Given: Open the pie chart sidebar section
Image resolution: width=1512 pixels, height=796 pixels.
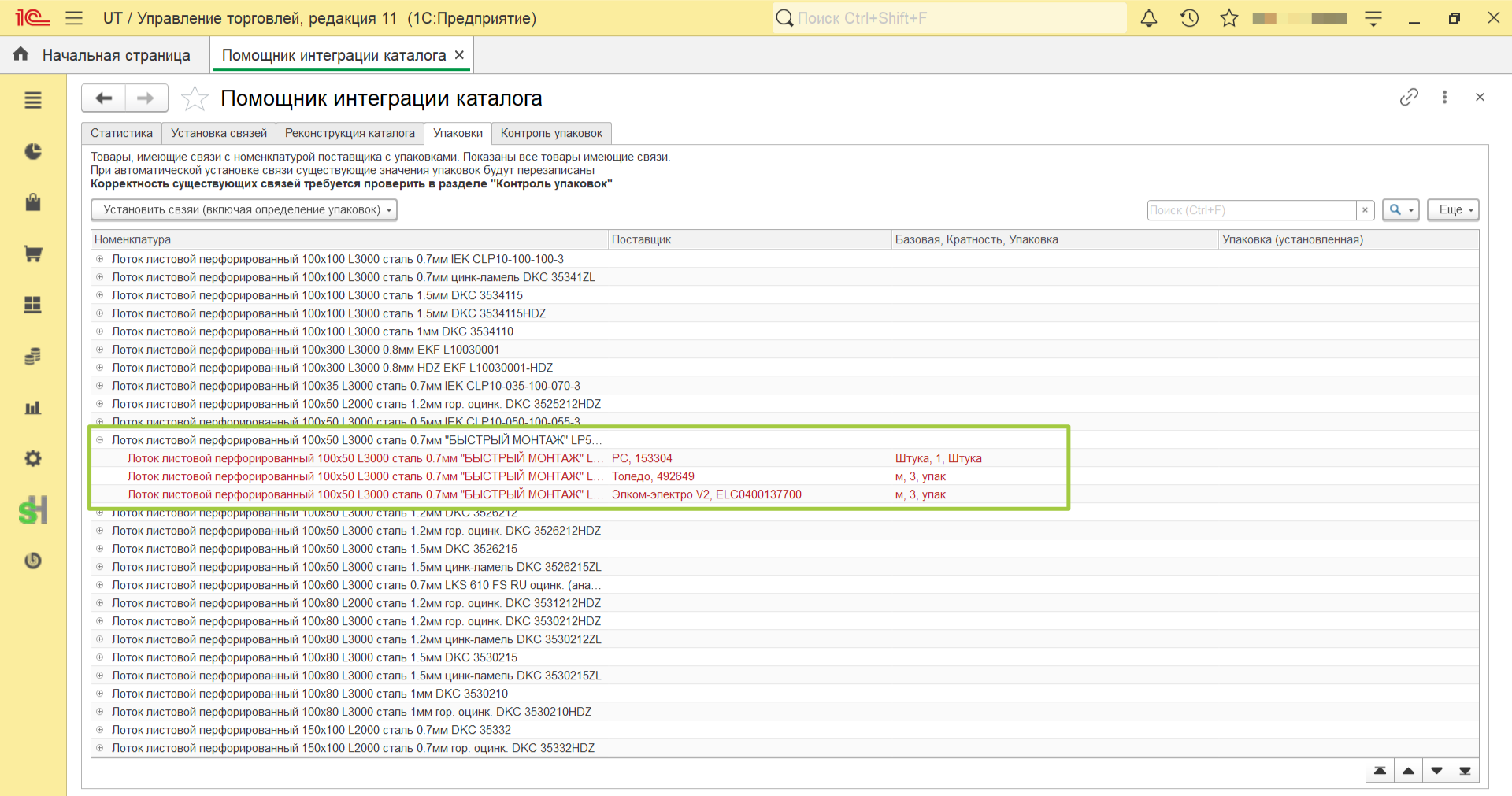Looking at the screenshot, I should 33,151.
